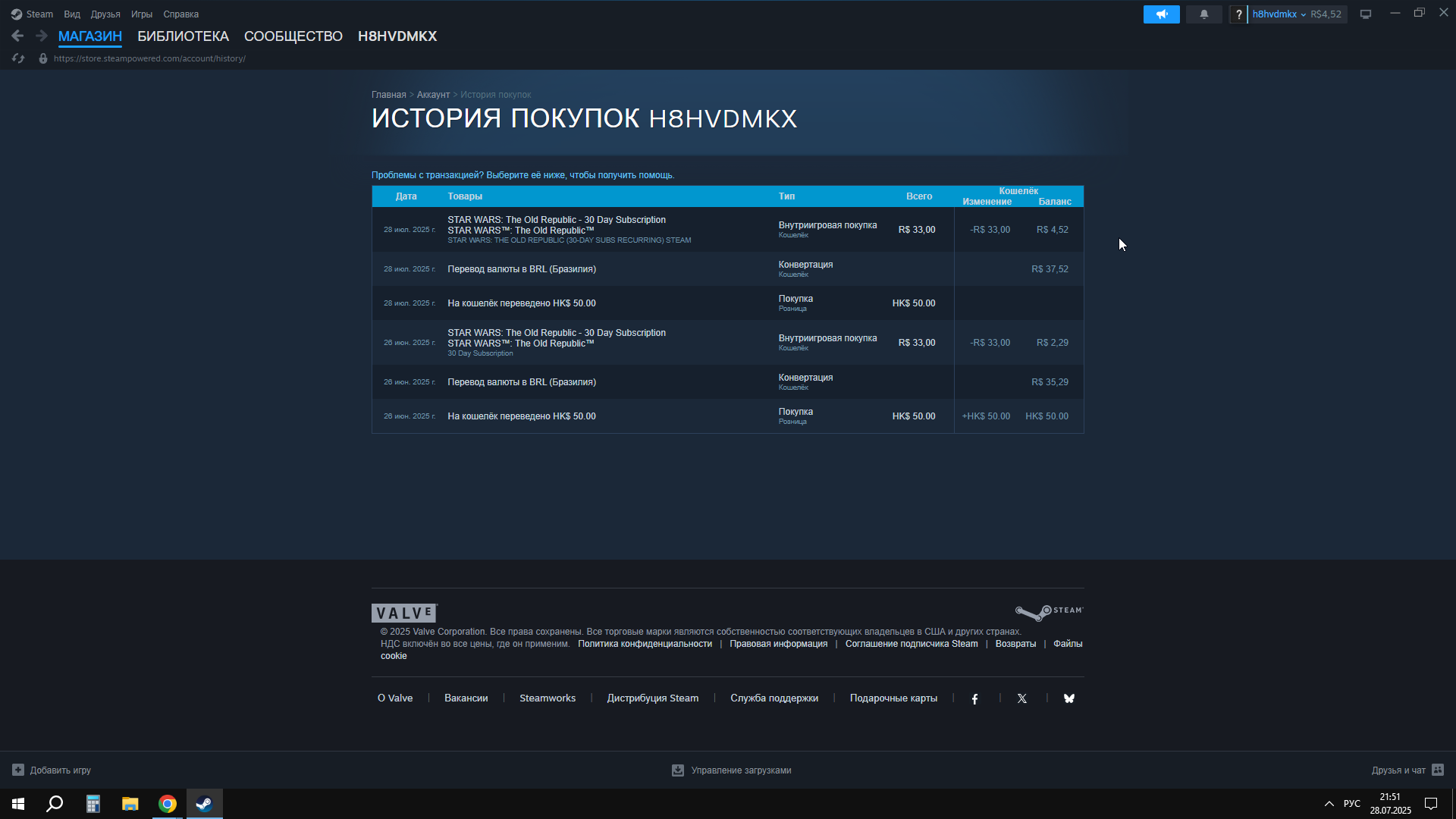The height and width of the screenshot is (819, 1456).
Task: Click the Аккаунт breadcrumb link
Action: pyautogui.click(x=433, y=95)
